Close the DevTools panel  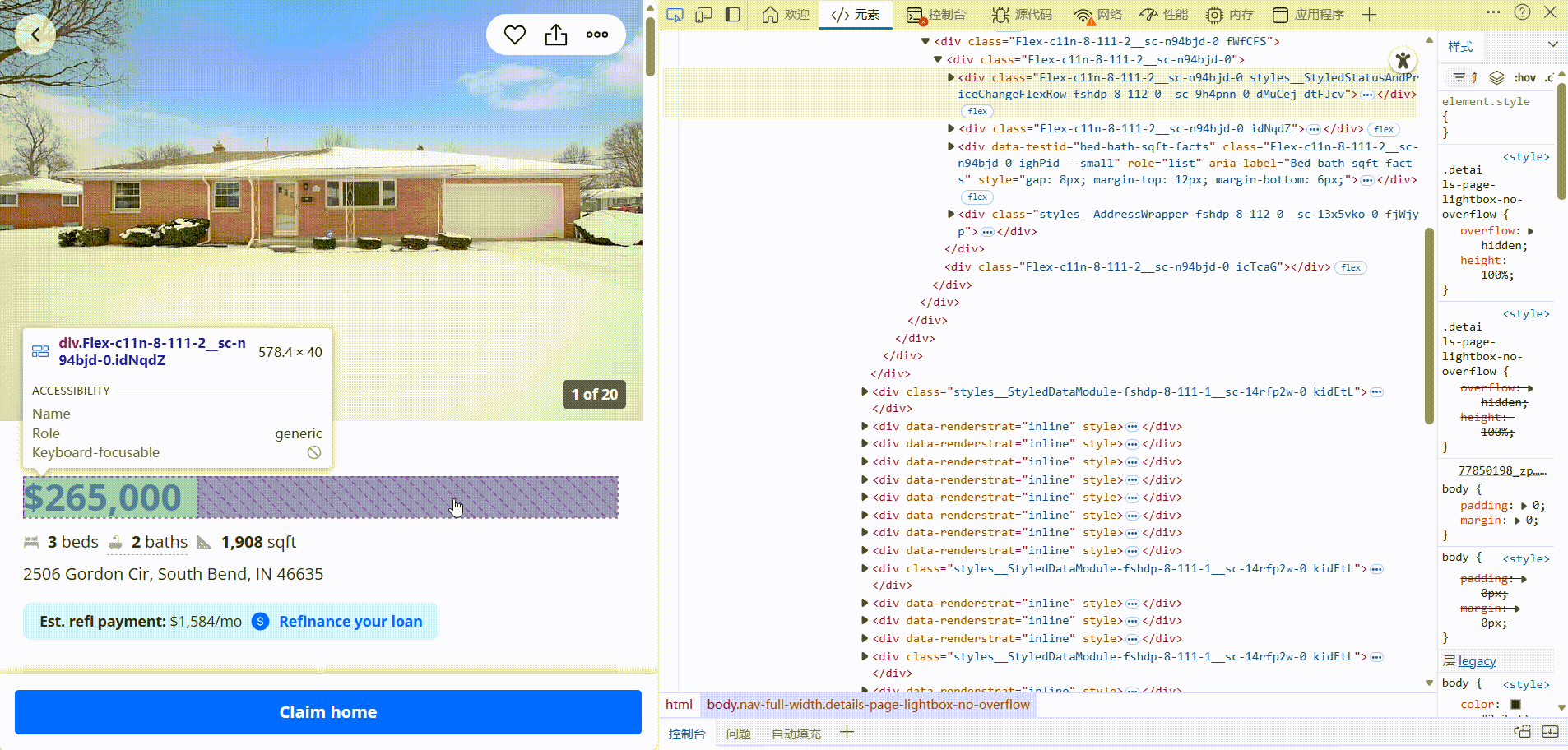[1550, 12]
